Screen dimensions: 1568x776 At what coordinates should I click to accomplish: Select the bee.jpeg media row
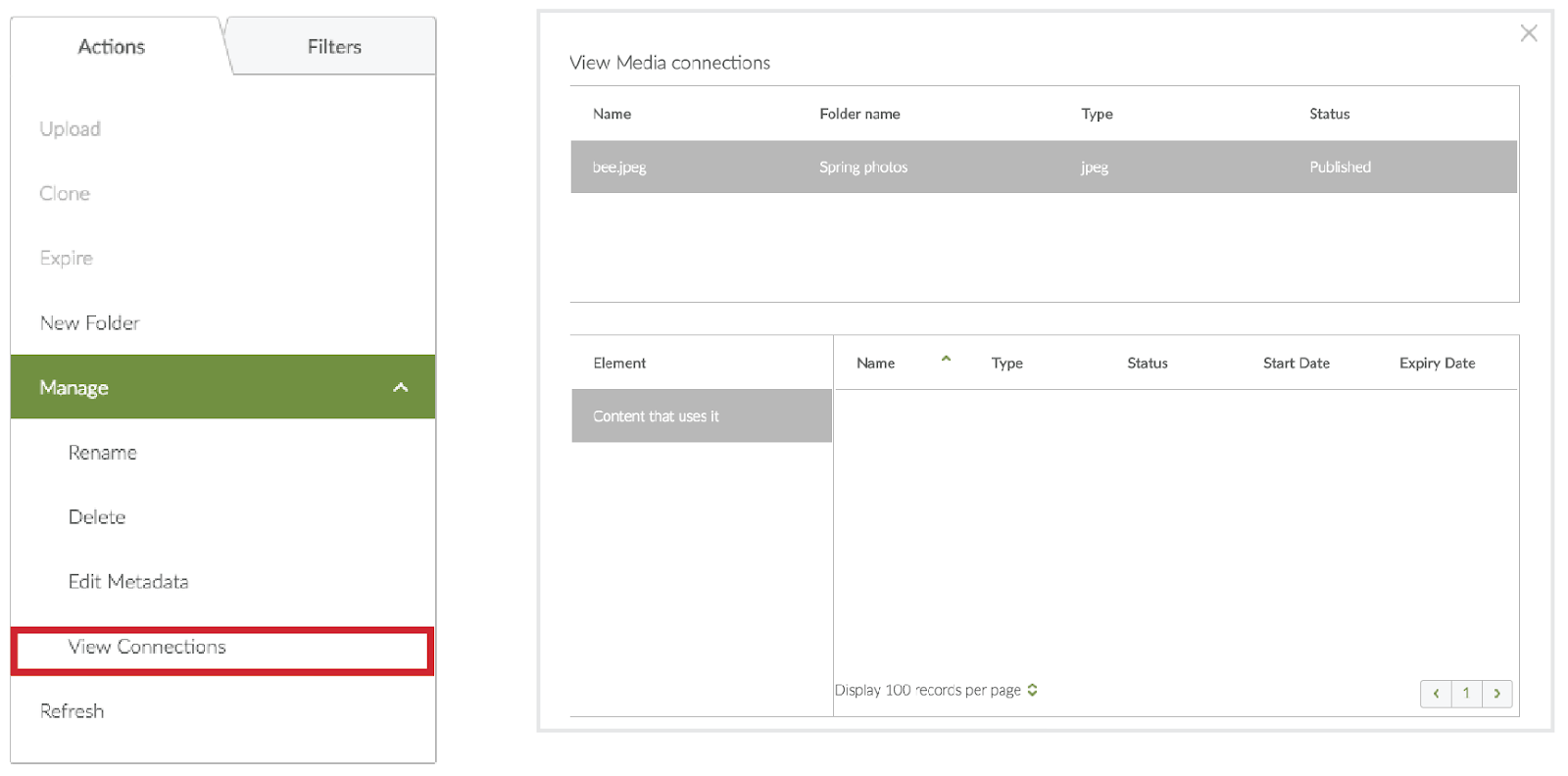(x=1043, y=167)
